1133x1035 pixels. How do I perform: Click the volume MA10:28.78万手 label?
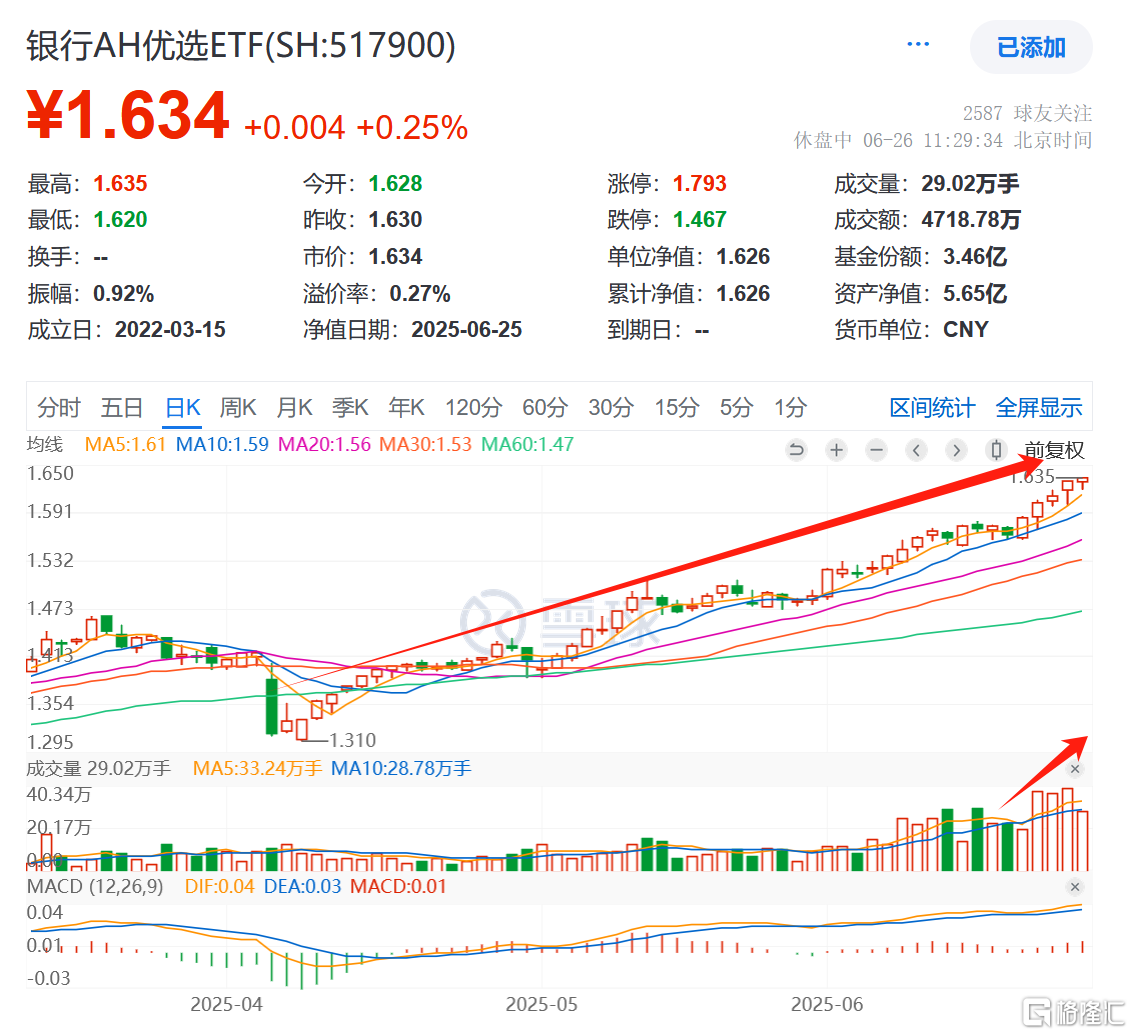[401, 768]
